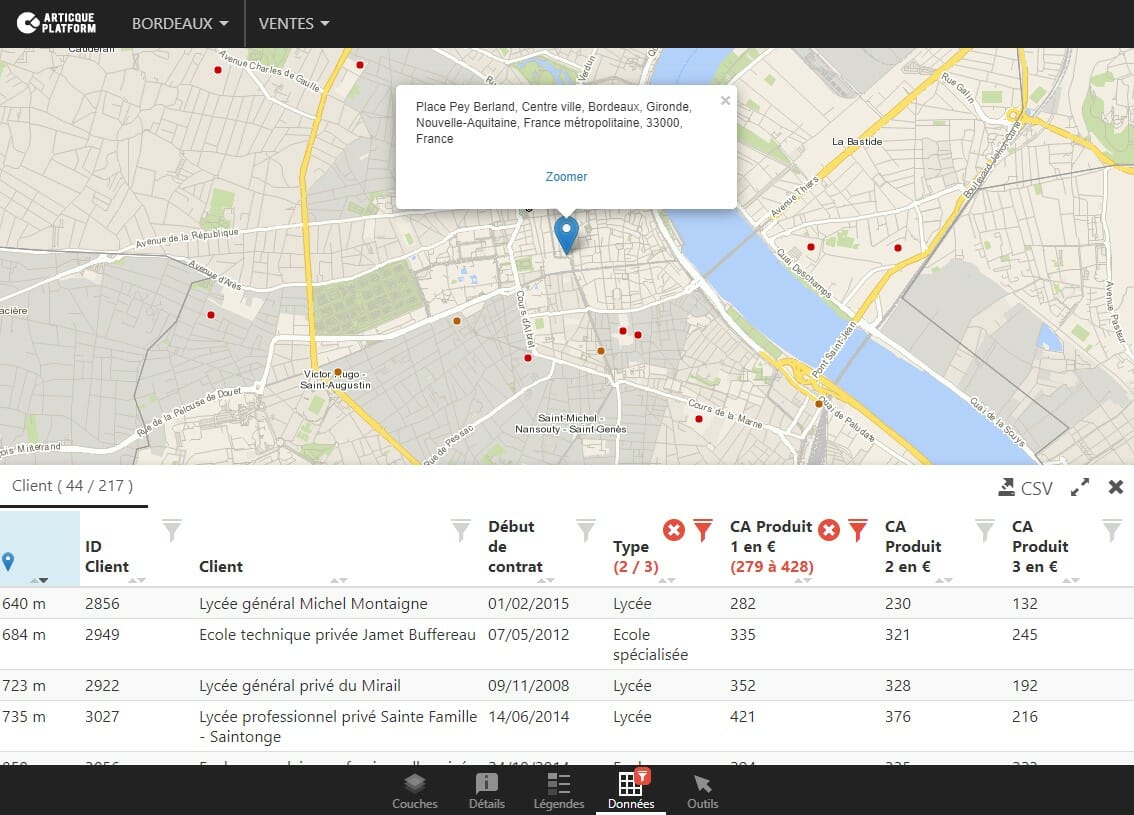Viewport: 1134px width, 815px height.
Task: Export table data as CSV
Action: [x=1025, y=488]
